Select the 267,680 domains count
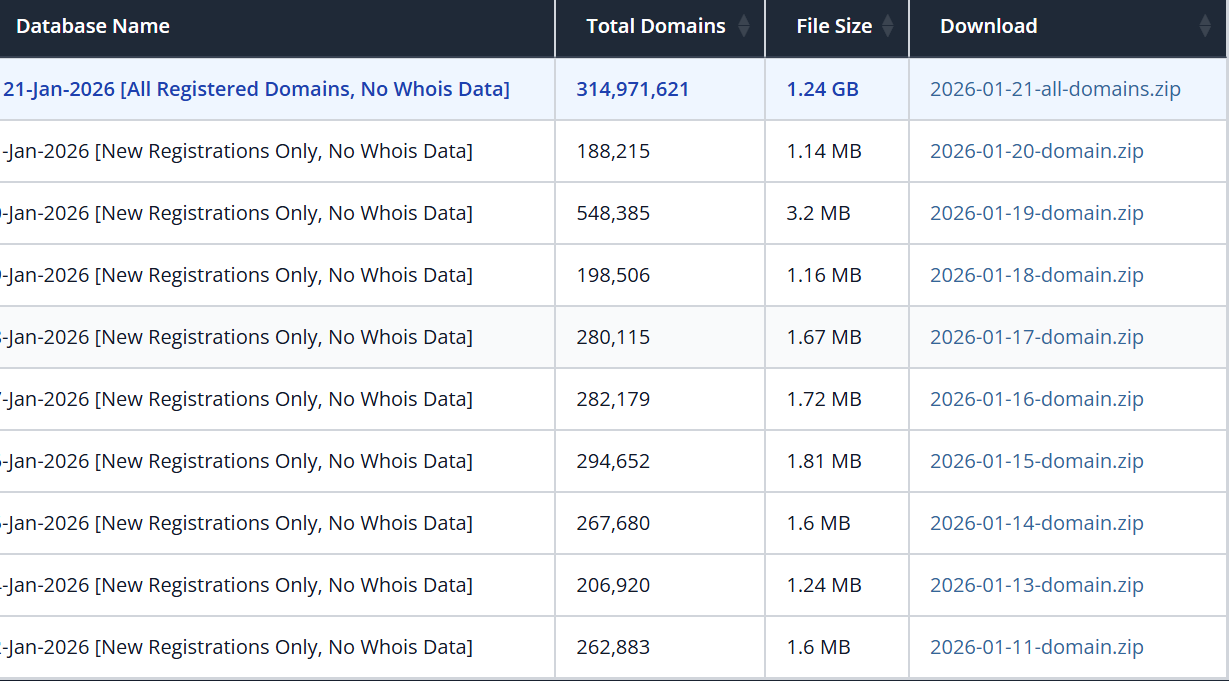Viewport: 1229px width, 681px height. (613, 523)
